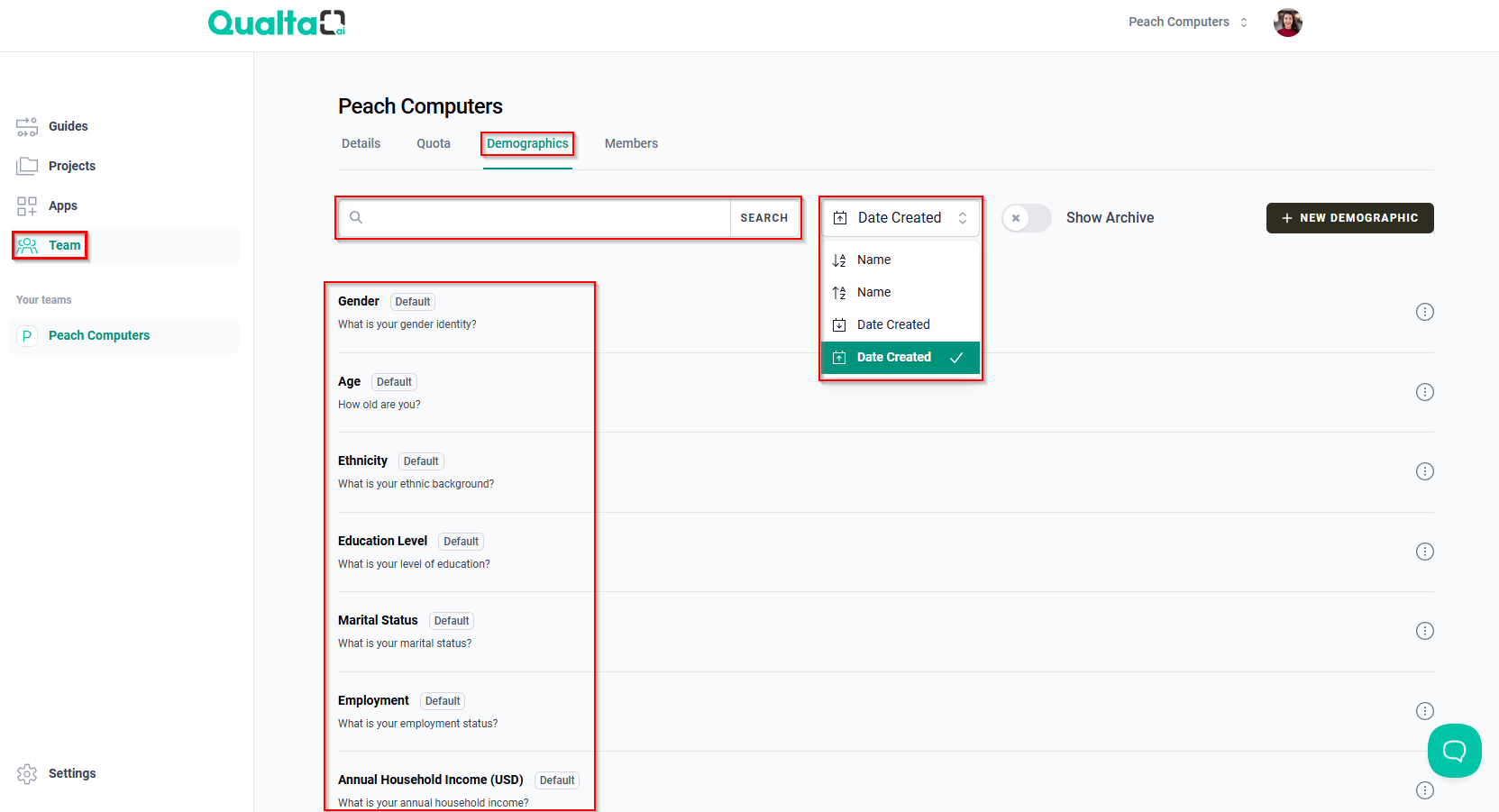This screenshot has width=1499, height=812.
Task: Click 'What is your gender identity?' text
Action: (407, 324)
